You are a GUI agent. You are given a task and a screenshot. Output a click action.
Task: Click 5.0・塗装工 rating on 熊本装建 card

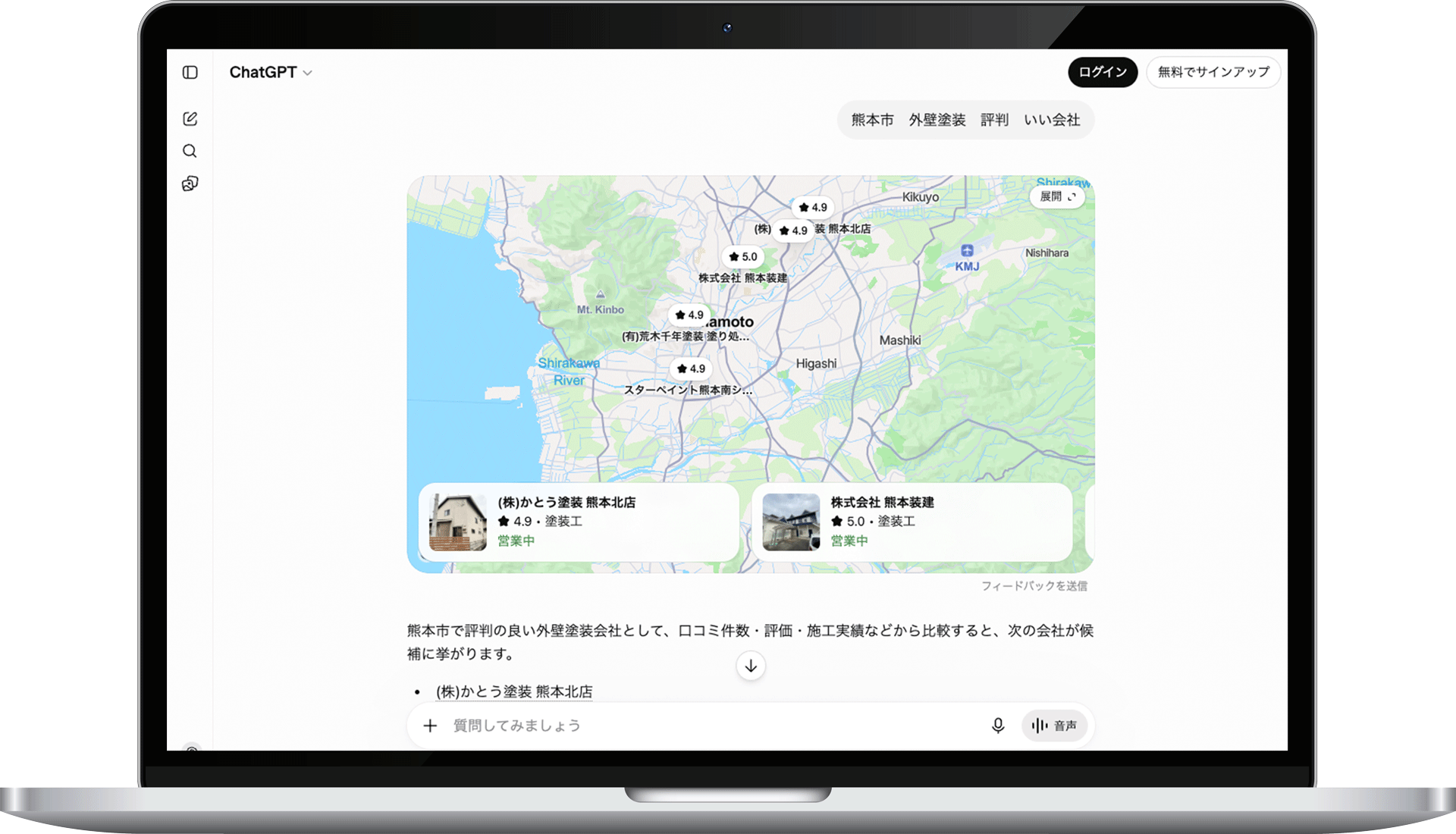point(873,521)
